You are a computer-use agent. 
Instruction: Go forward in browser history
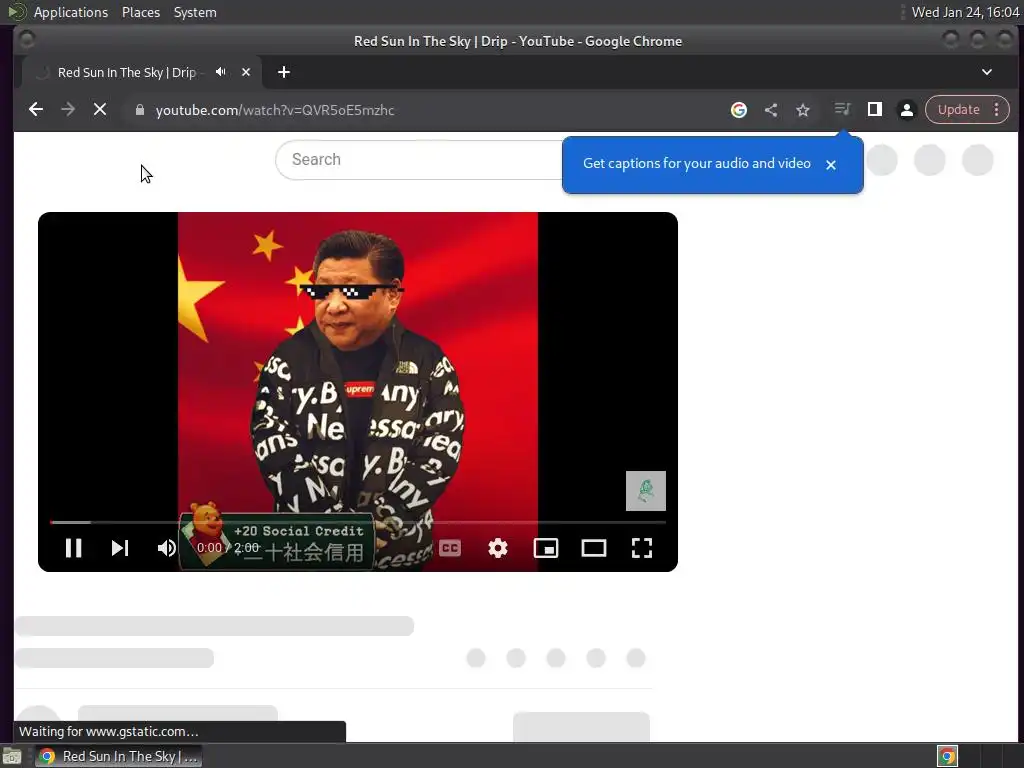pyautogui.click(x=68, y=110)
